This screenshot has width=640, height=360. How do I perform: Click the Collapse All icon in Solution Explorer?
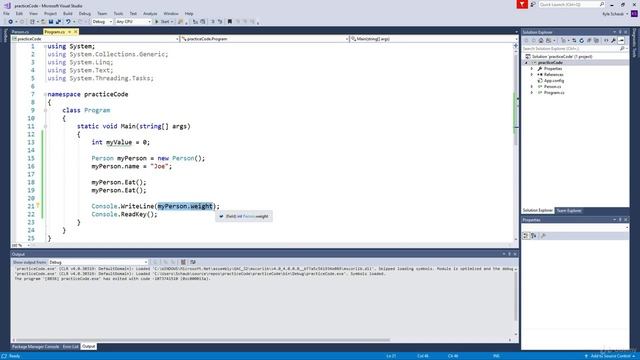pos(589,40)
